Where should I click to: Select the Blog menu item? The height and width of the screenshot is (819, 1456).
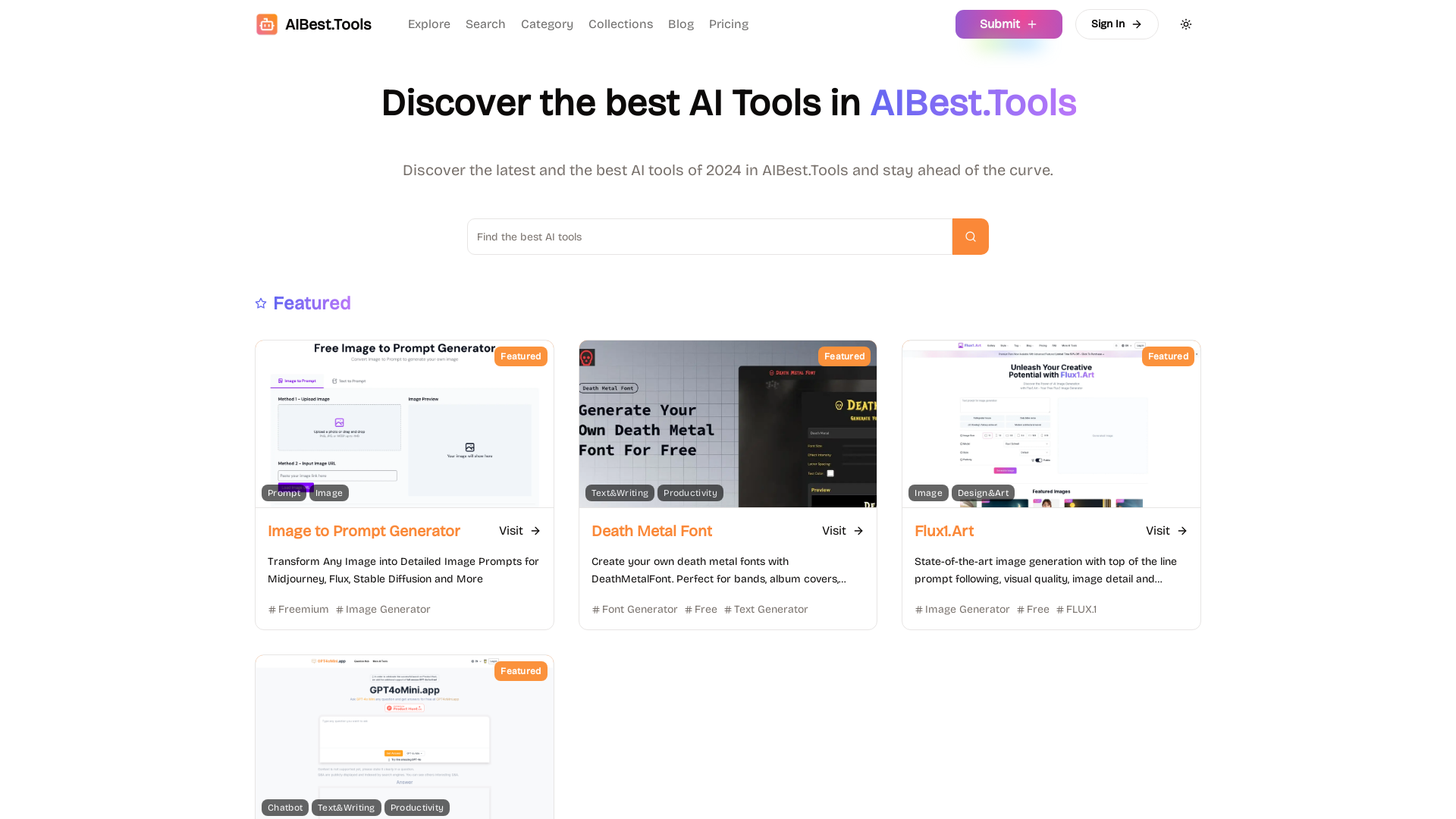(x=680, y=24)
